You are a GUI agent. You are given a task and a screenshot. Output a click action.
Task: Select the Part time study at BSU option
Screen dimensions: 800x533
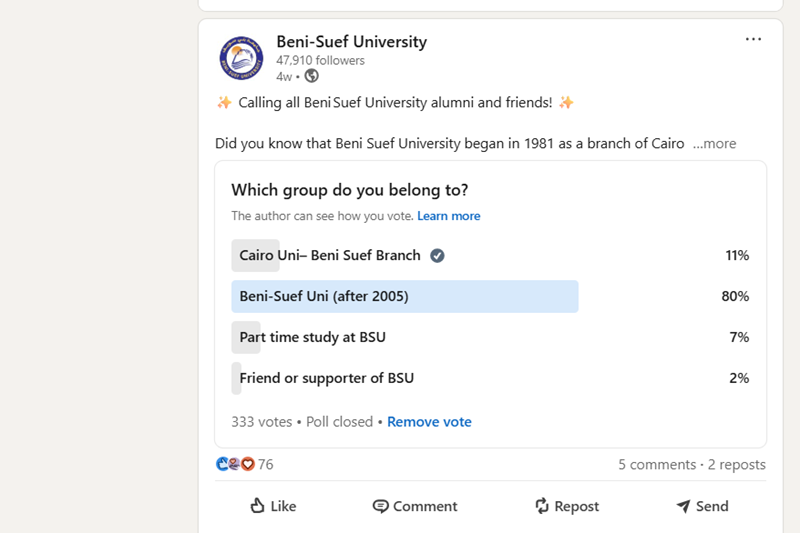[x=312, y=337]
